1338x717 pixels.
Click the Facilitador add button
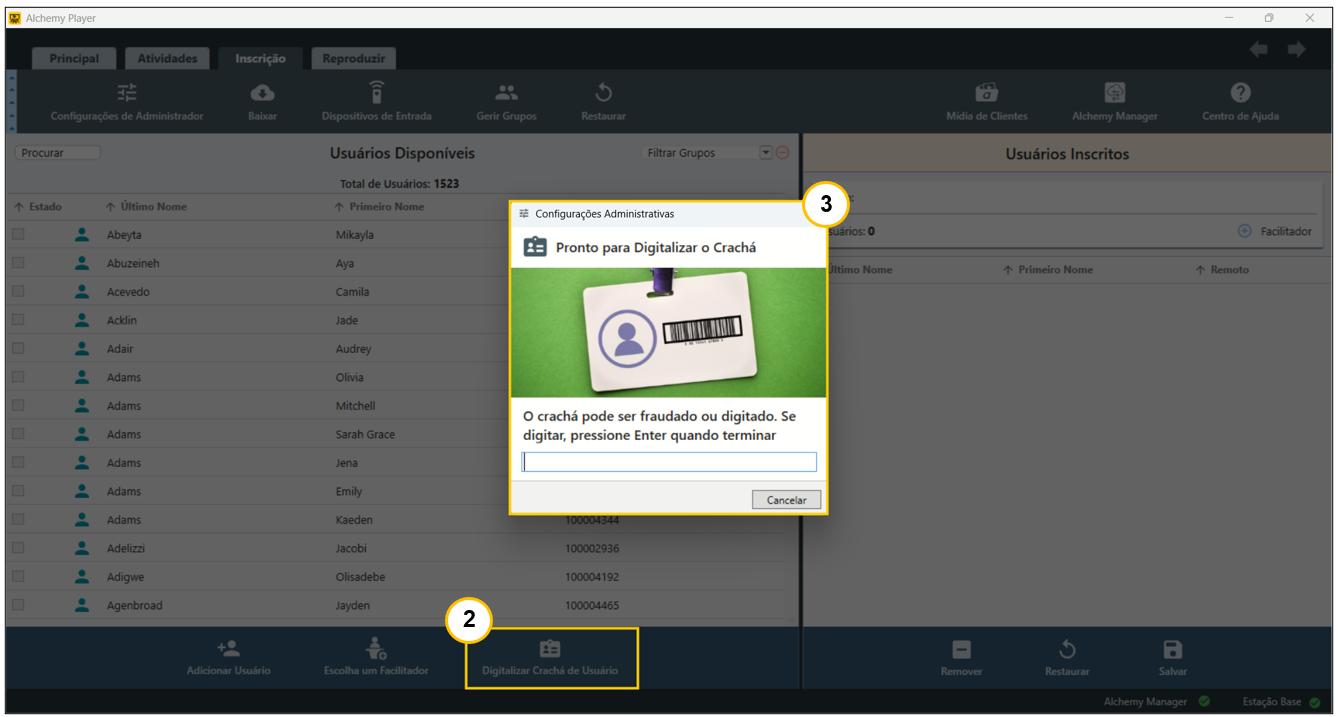(1245, 231)
